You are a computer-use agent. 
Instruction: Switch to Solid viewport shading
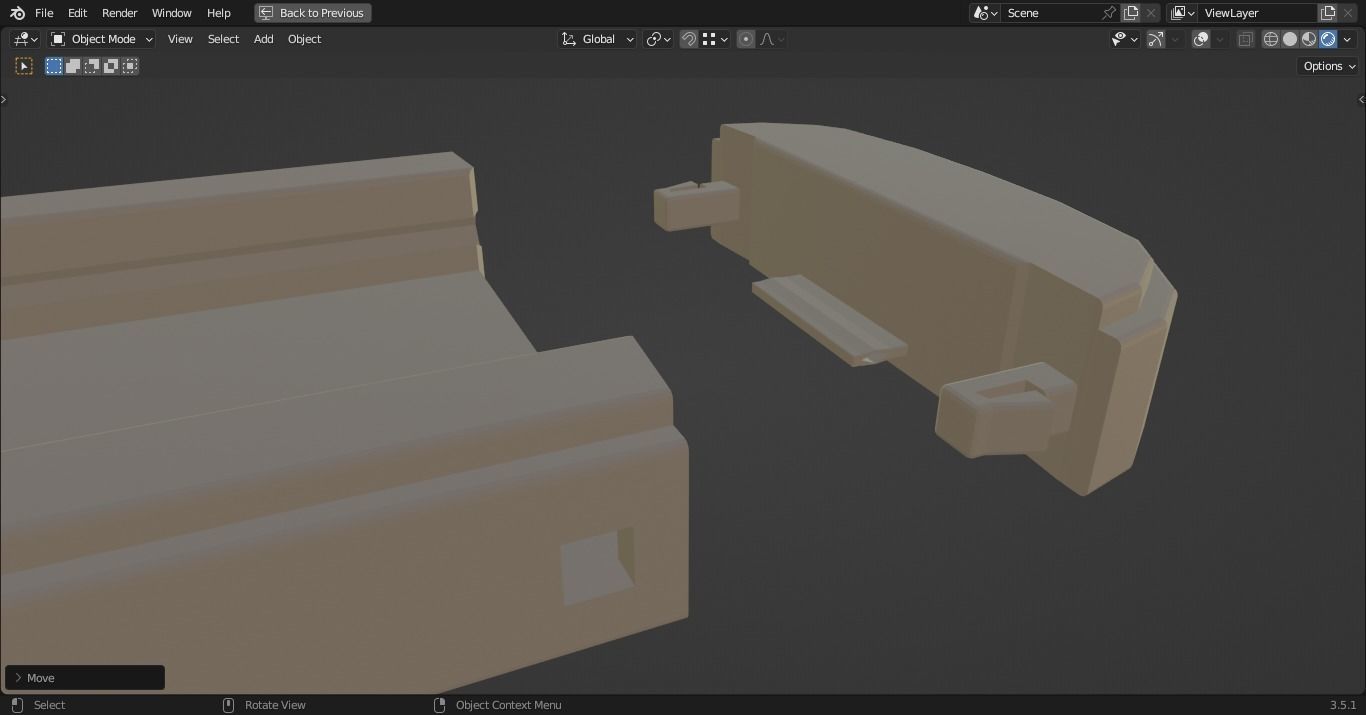[x=1290, y=39]
